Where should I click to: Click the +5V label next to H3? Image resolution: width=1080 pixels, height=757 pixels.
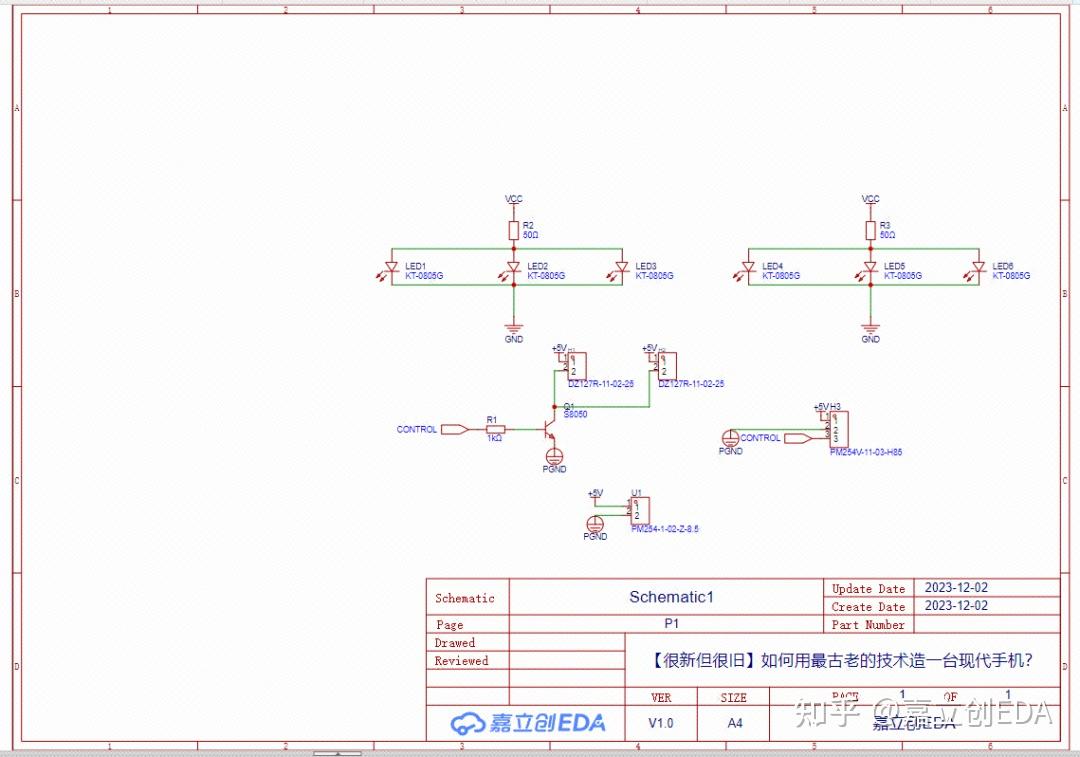click(x=822, y=407)
